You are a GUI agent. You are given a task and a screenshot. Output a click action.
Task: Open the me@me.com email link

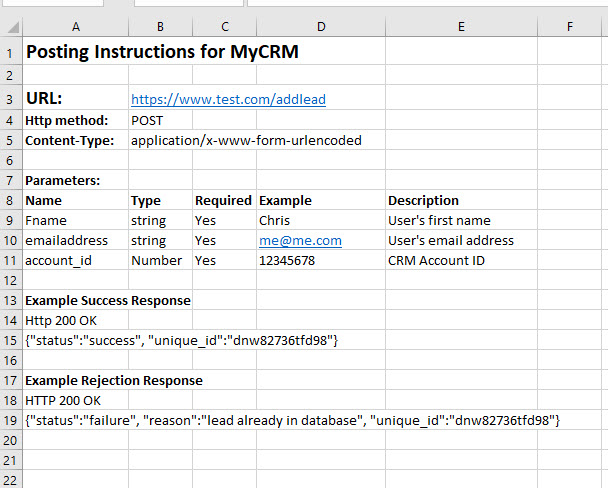pos(300,241)
